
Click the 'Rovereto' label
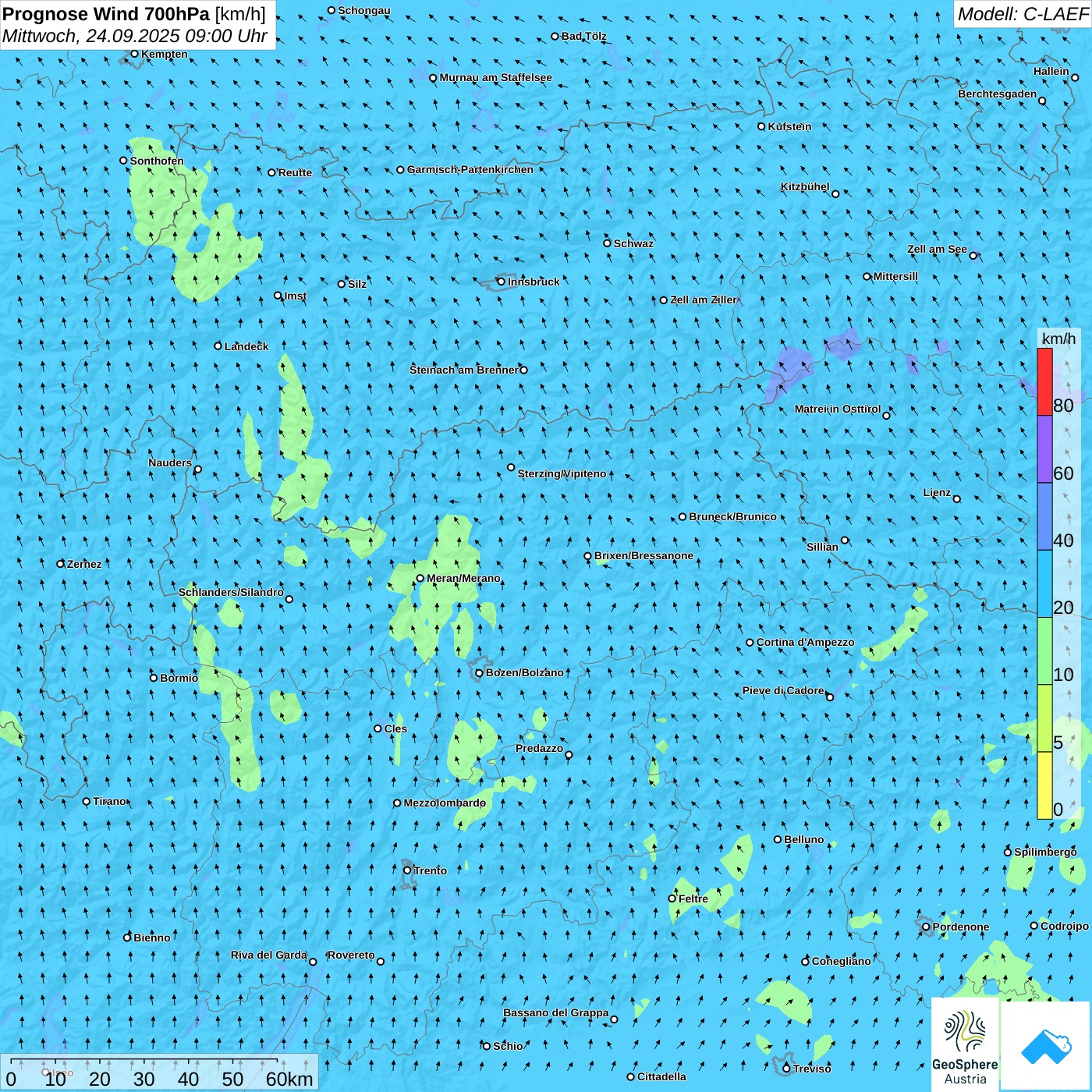click(352, 955)
